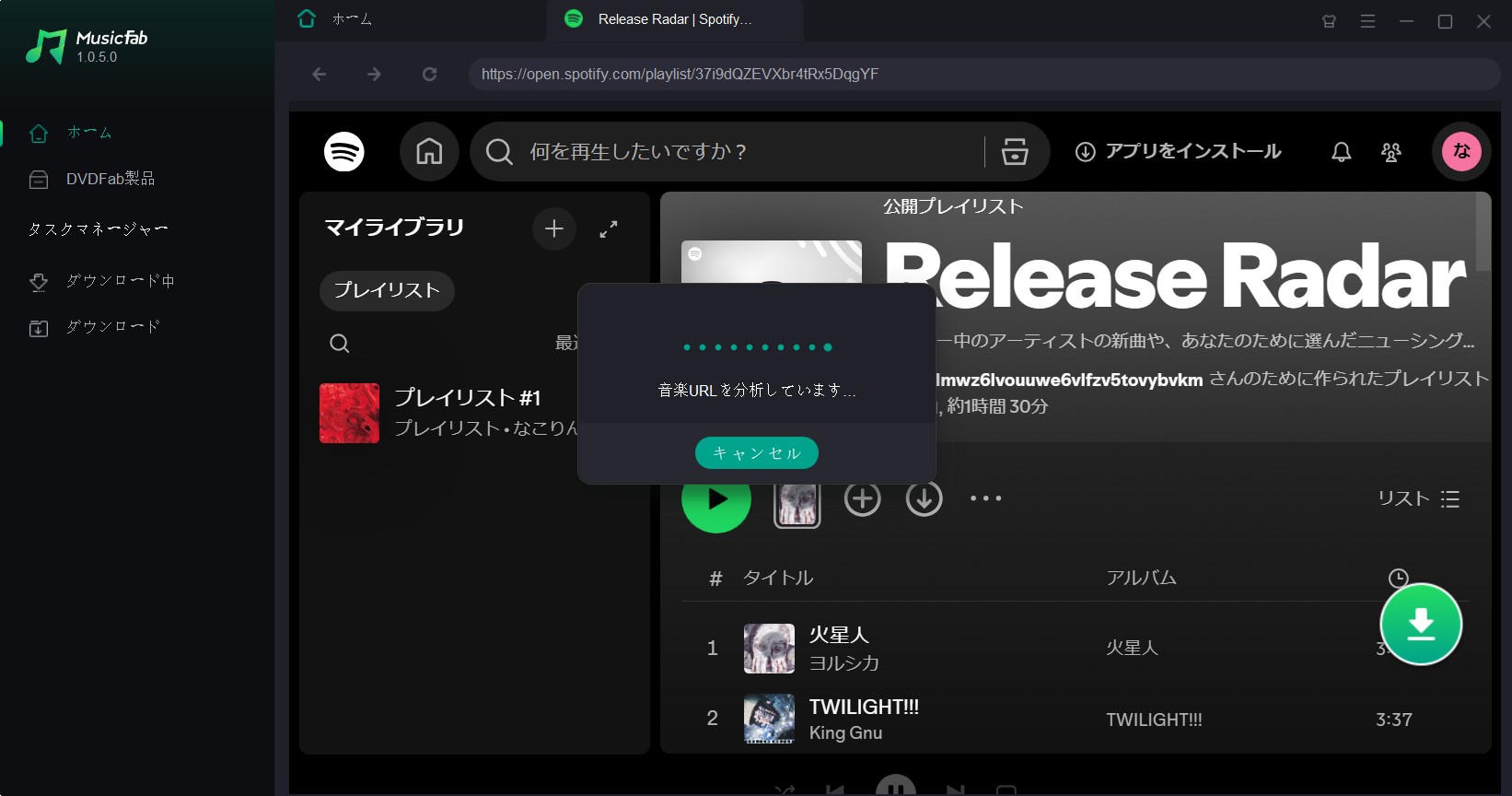Reload the page with refresh icon

click(x=429, y=75)
